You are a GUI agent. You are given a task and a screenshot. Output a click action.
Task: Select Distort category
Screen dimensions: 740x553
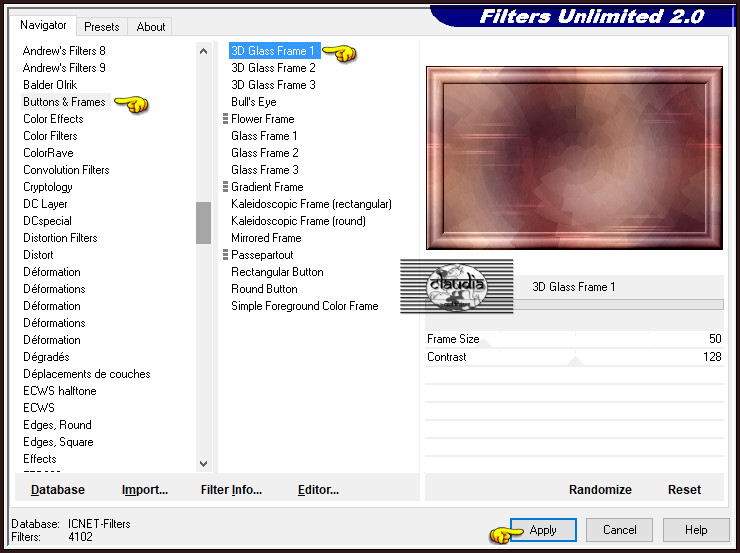(x=38, y=255)
